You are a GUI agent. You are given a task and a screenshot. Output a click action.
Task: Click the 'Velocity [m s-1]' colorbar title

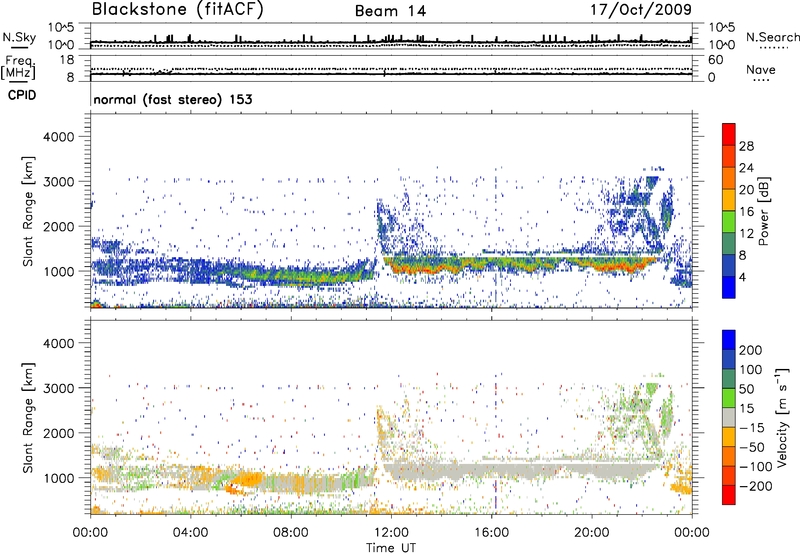(x=783, y=417)
